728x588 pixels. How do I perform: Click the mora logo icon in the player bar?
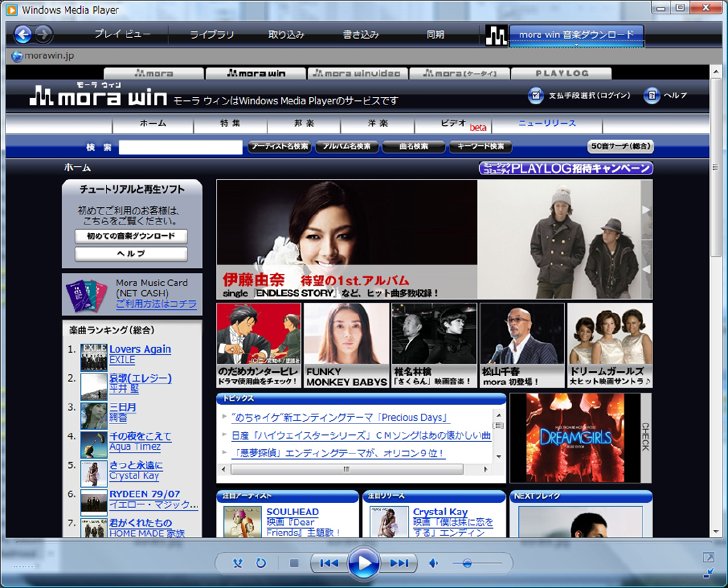pos(496,35)
